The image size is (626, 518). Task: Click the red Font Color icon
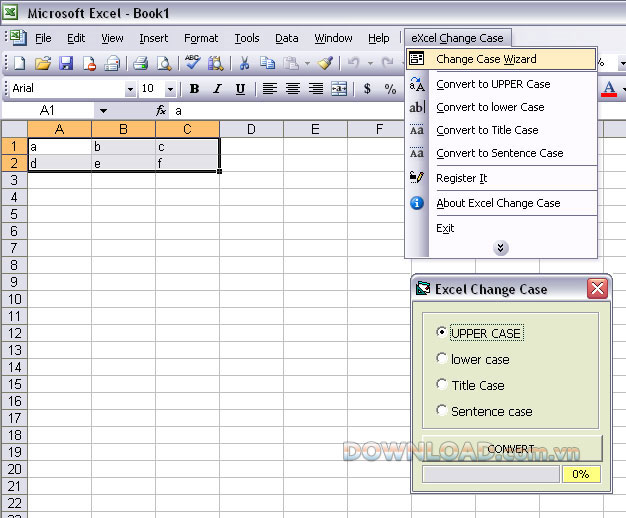[x=609, y=89]
